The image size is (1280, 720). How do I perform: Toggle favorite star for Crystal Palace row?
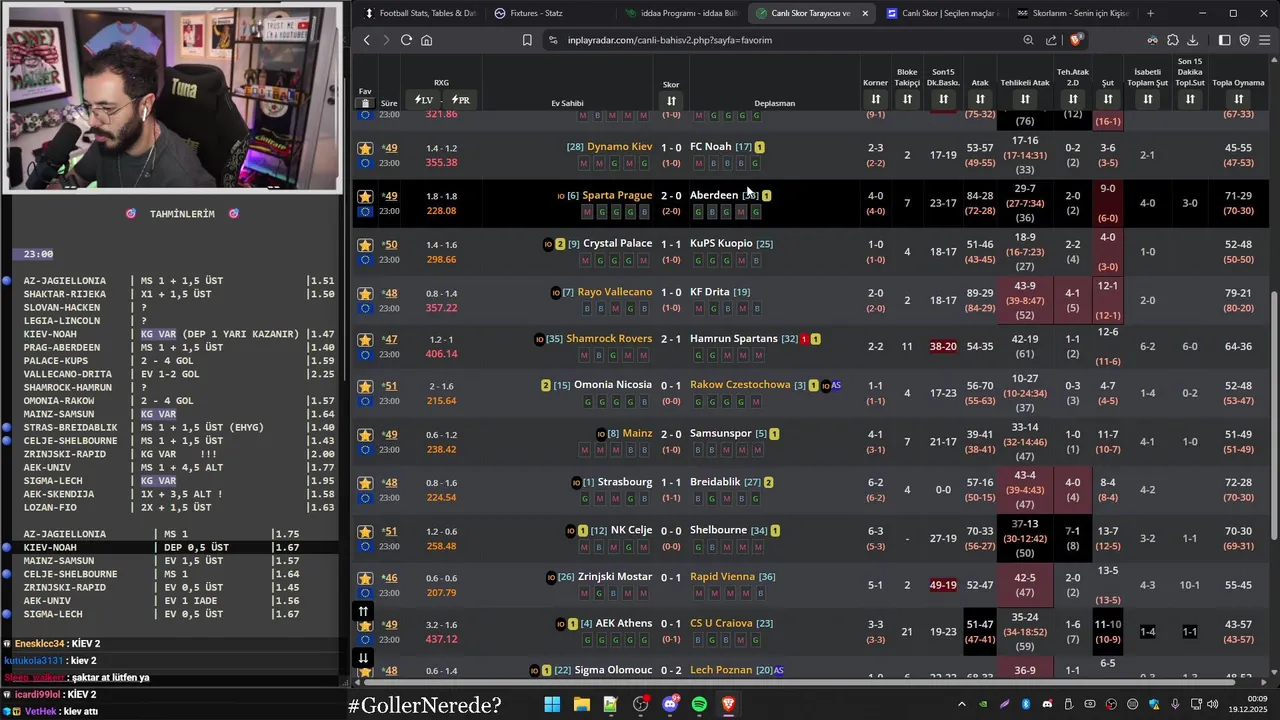[x=365, y=245]
